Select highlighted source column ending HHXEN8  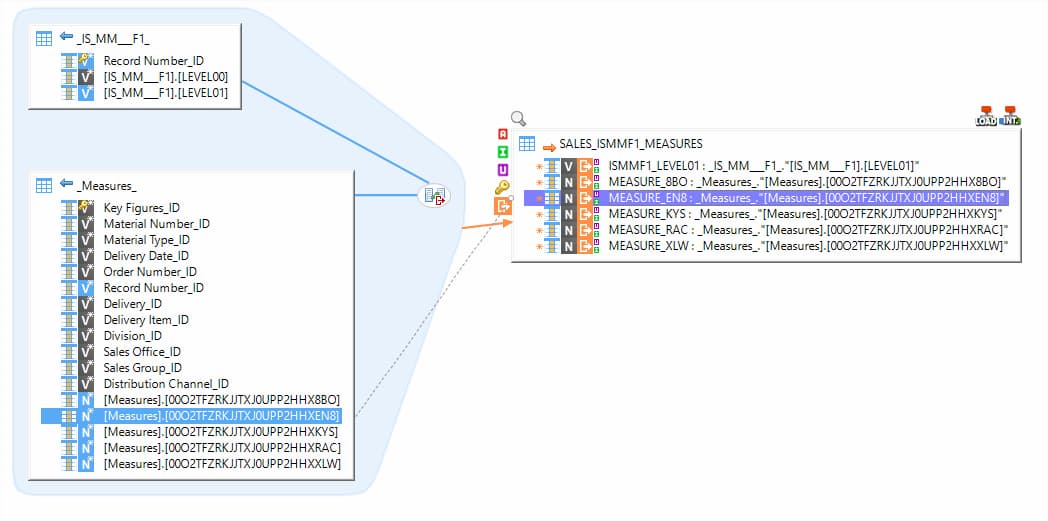(x=222, y=416)
